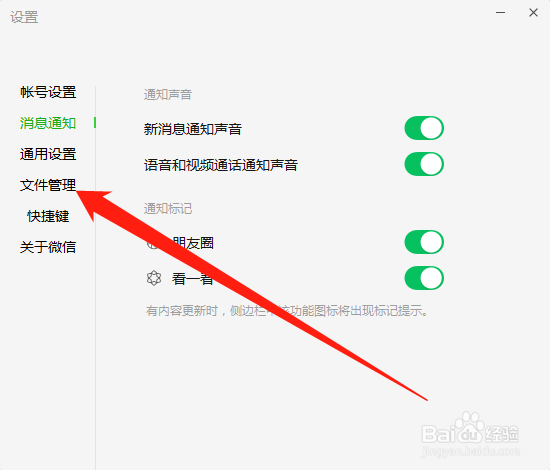Turn off 新消息通知声音 switch
The width and height of the screenshot is (550, 470).
424,128
